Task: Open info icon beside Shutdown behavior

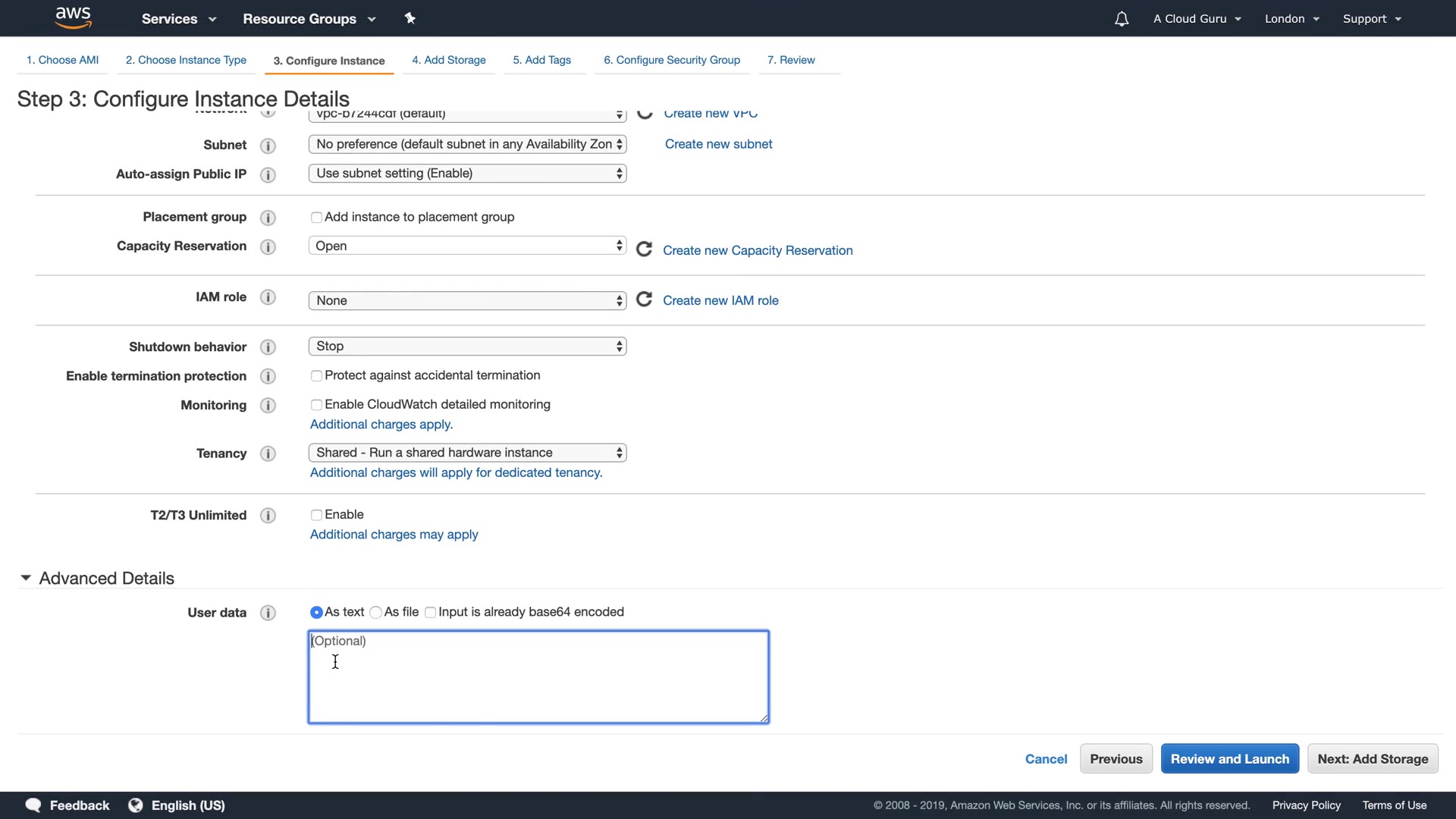Action: [x=268, y=347]
